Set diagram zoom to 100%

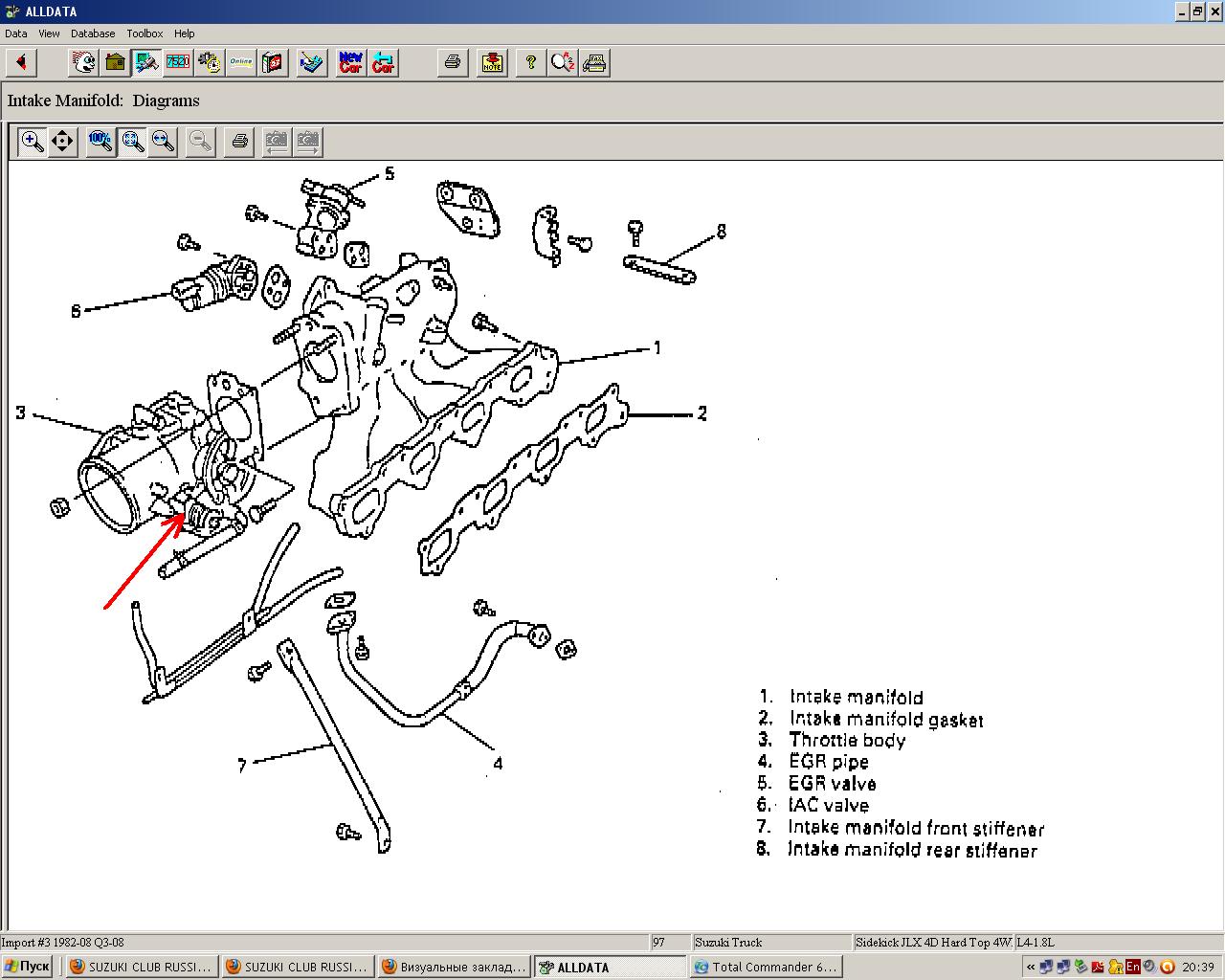click(x=100, y=142)
